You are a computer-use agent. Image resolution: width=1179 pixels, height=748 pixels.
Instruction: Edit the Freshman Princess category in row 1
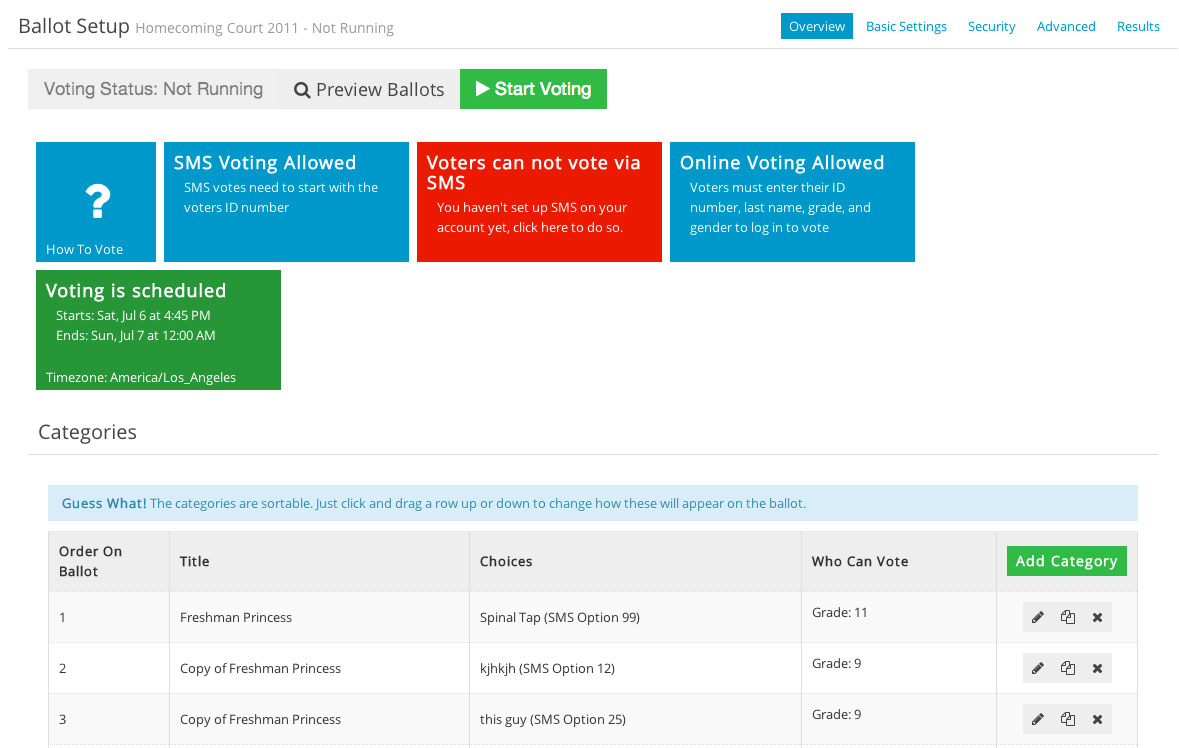(x=1038, y=617)
